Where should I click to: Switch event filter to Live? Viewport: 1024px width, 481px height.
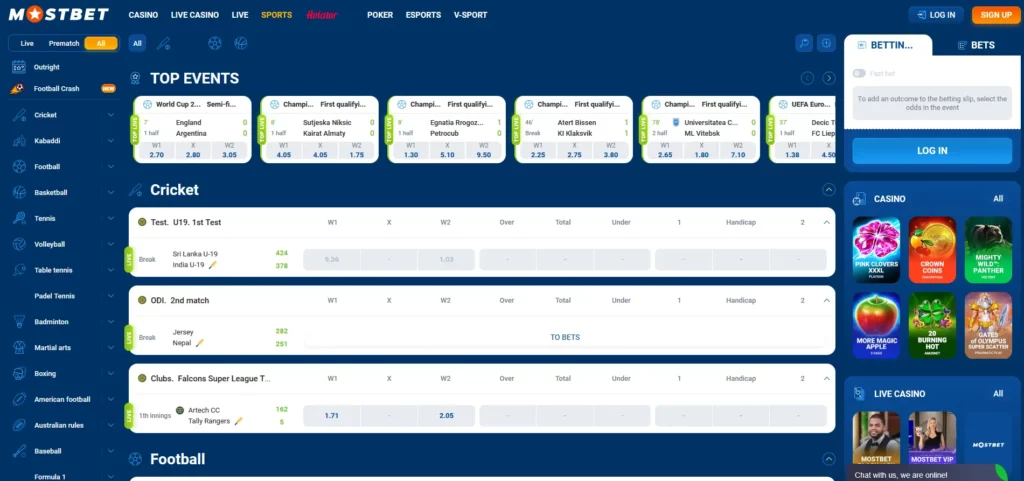pyautogui.click(x=27, y=43)
